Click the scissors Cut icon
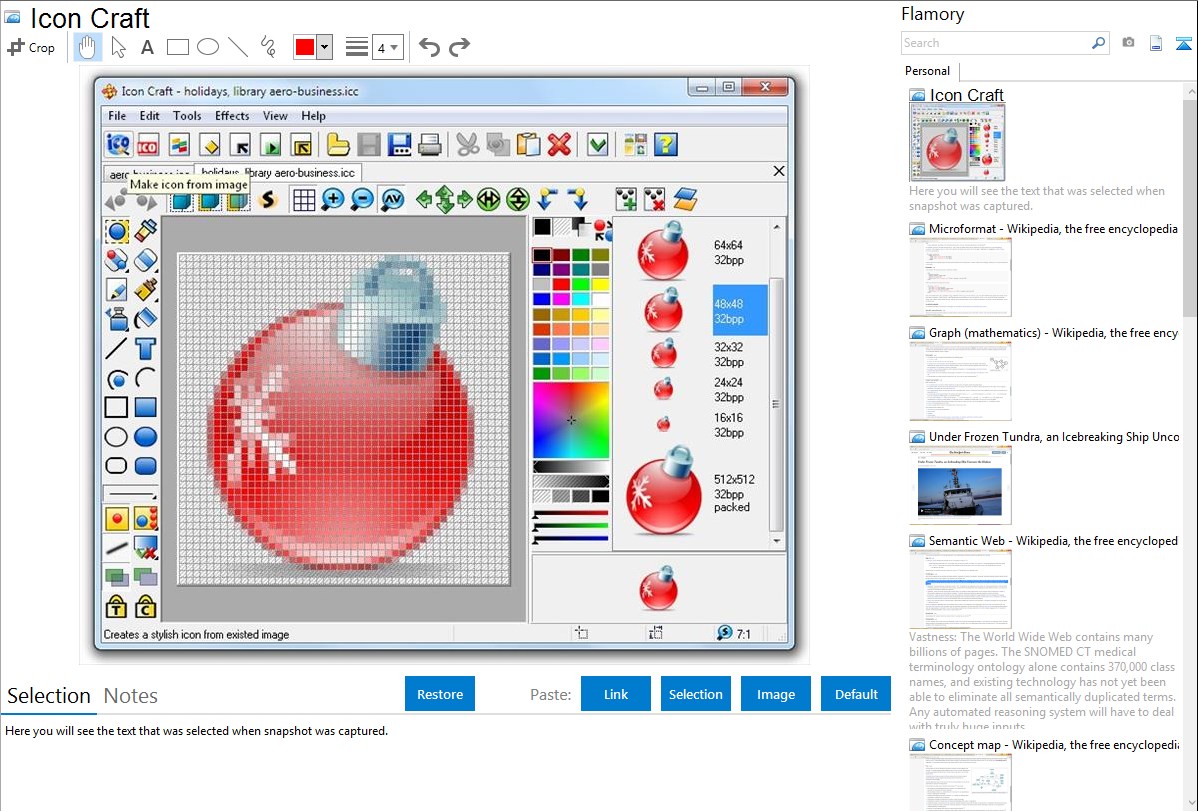The image size is (1198, 811). tap(468, 144)
